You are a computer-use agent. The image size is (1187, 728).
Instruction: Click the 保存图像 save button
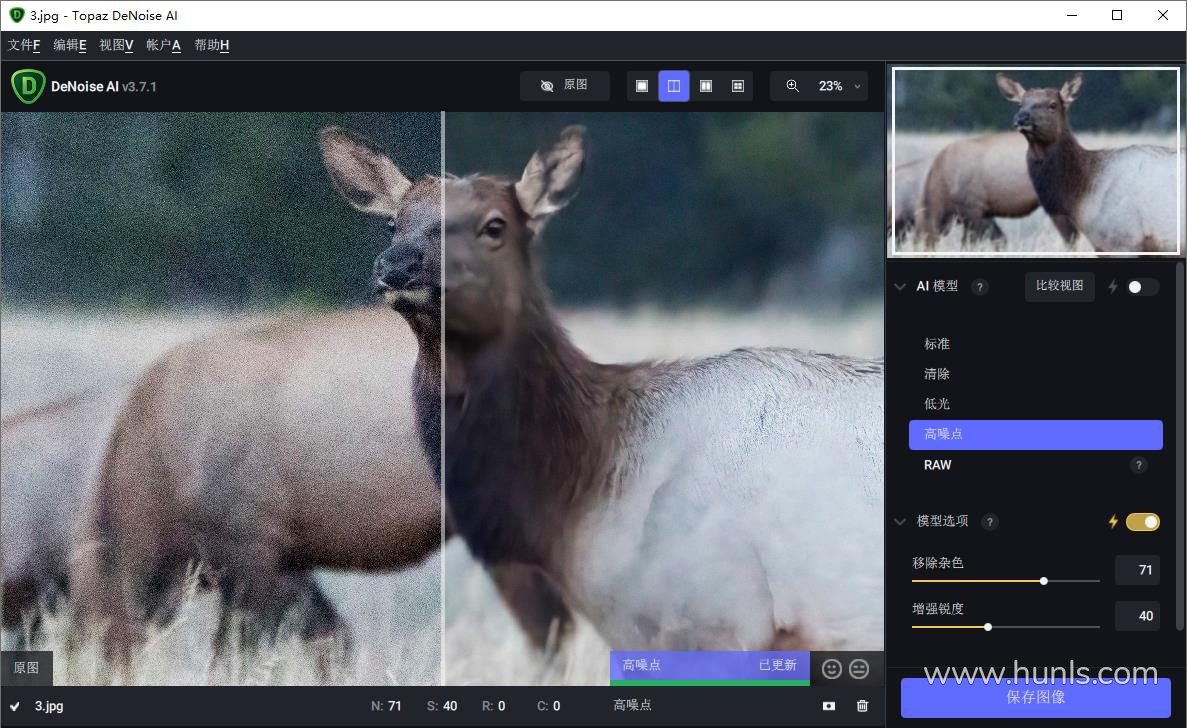point(1035,698)
